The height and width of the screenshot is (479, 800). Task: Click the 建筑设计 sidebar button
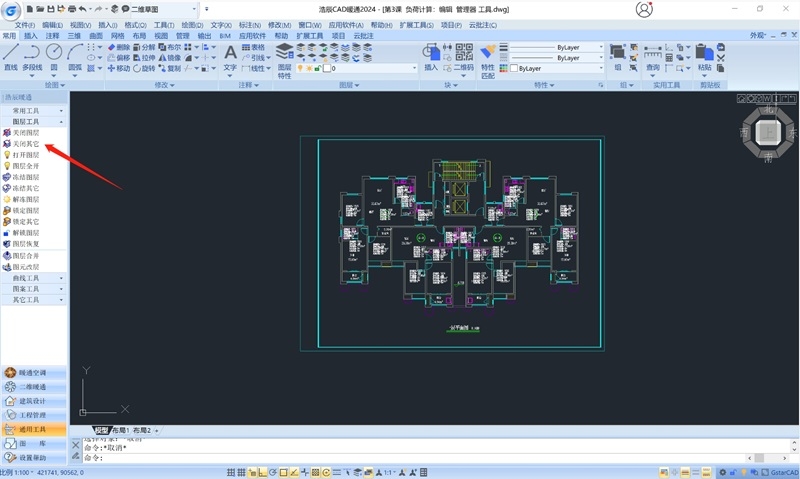click(x=33, y=401)
